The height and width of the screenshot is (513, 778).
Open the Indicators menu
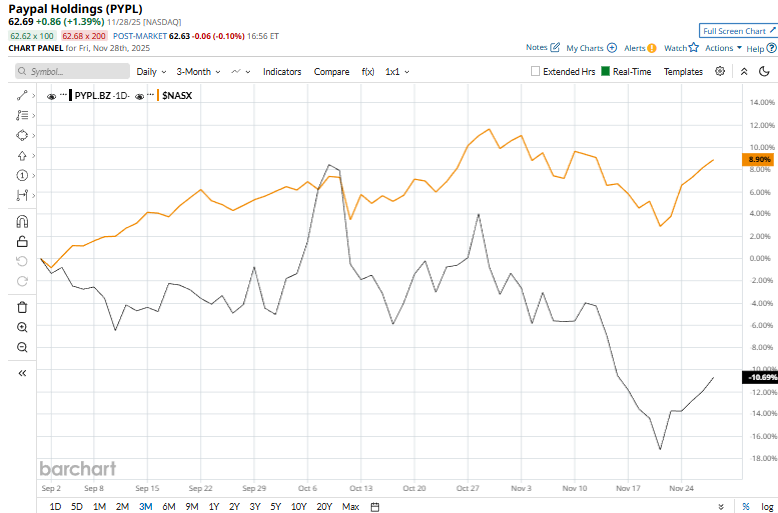(282, 71)
